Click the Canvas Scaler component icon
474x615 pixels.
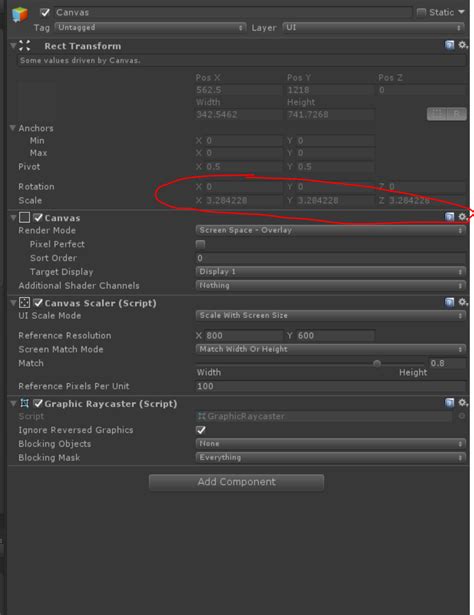click(24, 302)
